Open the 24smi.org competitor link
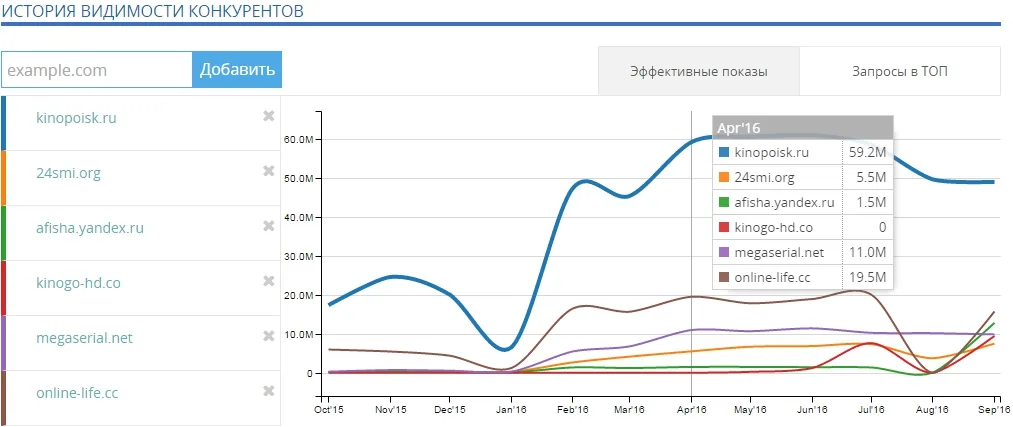Viewport: 1013px width, 427px height. [68, 173]
